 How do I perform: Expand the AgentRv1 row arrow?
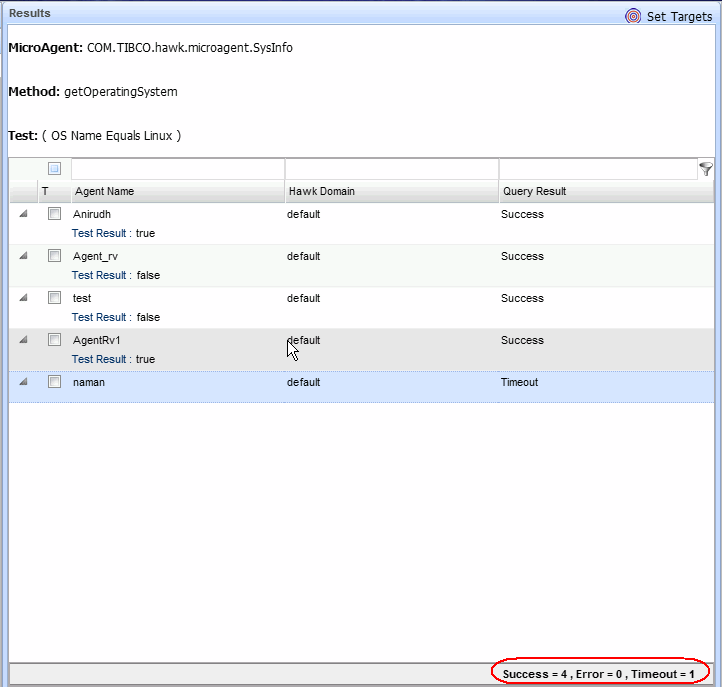tap(23, 340)
